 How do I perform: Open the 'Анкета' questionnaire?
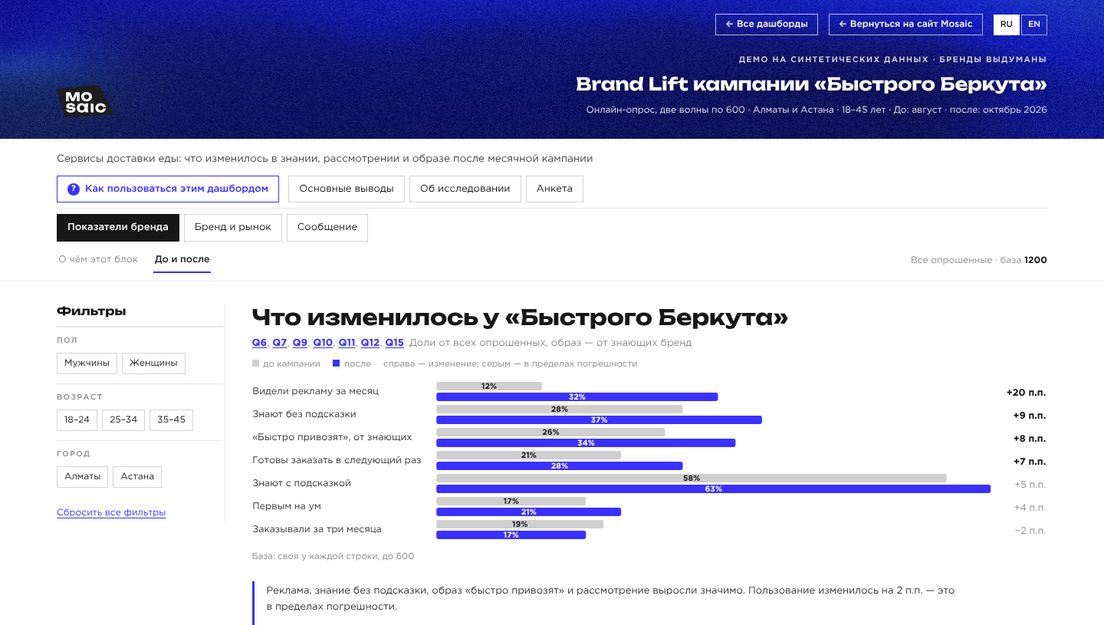click(554, 189)
